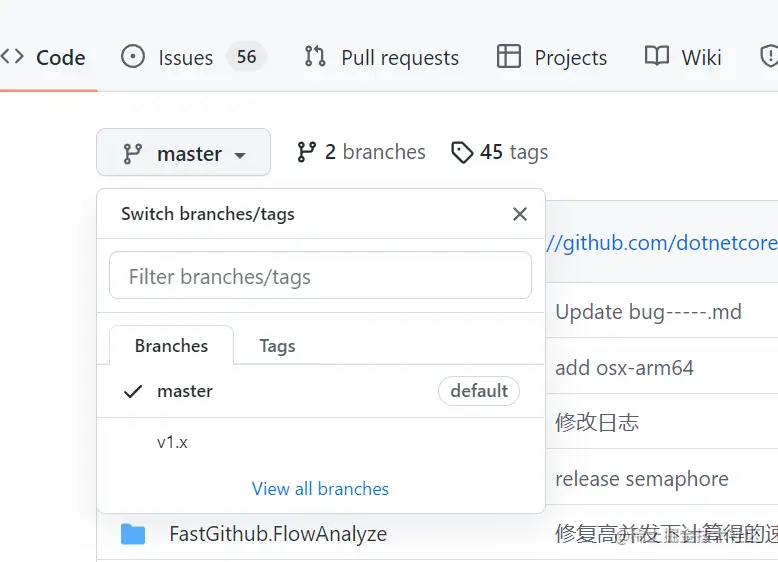Click the checkmark beside master

pos(133,392)
